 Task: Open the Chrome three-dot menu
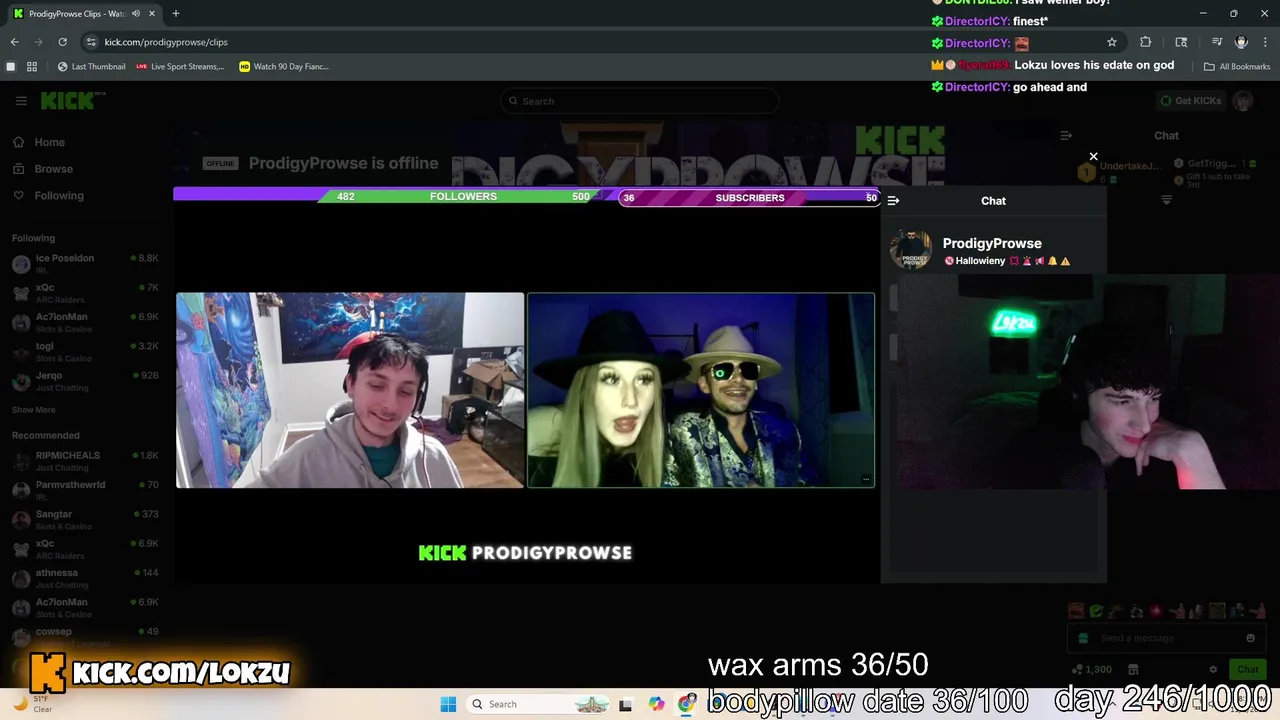point(1265,42)
